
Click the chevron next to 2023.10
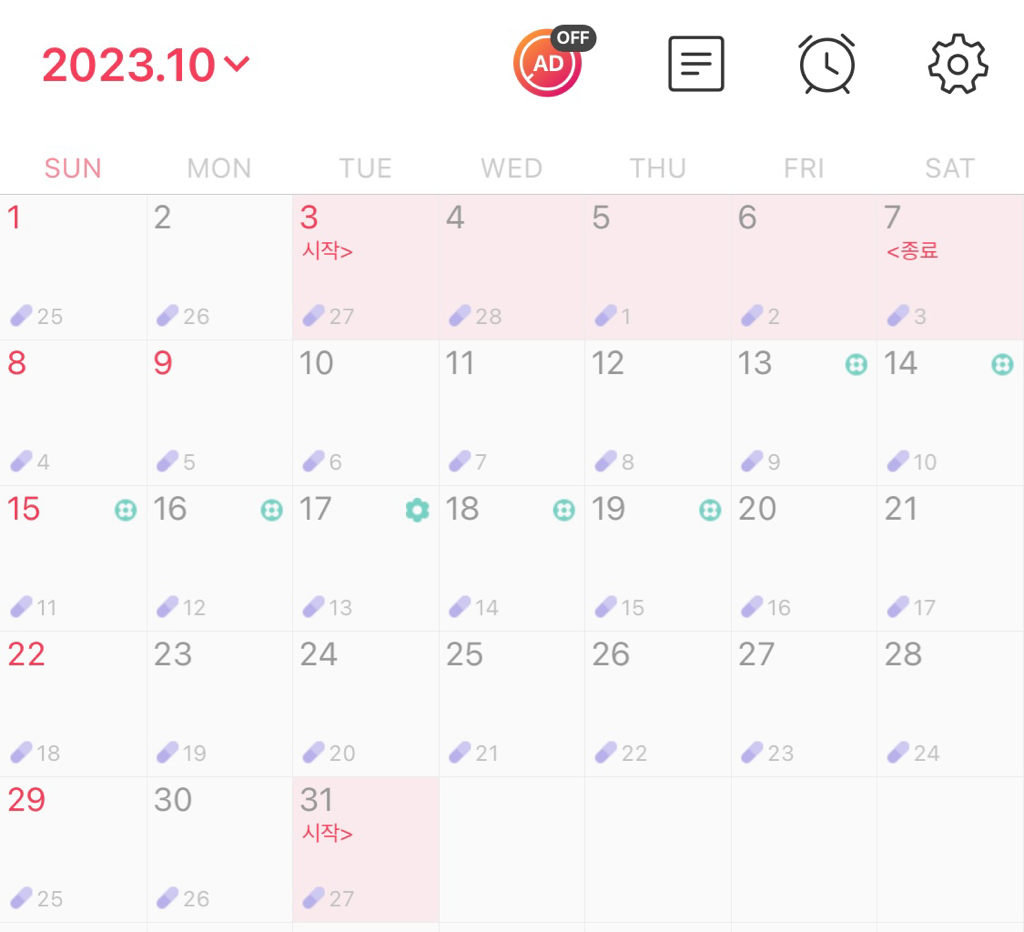coord(237,65)
